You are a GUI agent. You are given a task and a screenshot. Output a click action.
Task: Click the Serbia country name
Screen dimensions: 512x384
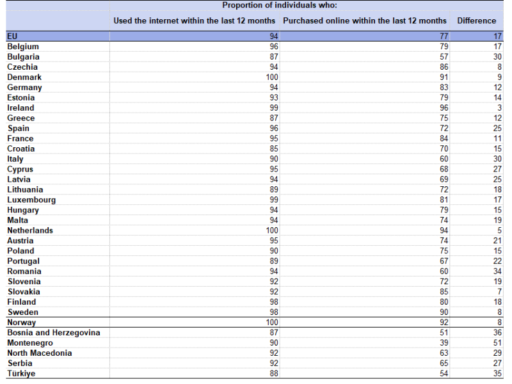(x=20, y=363)
